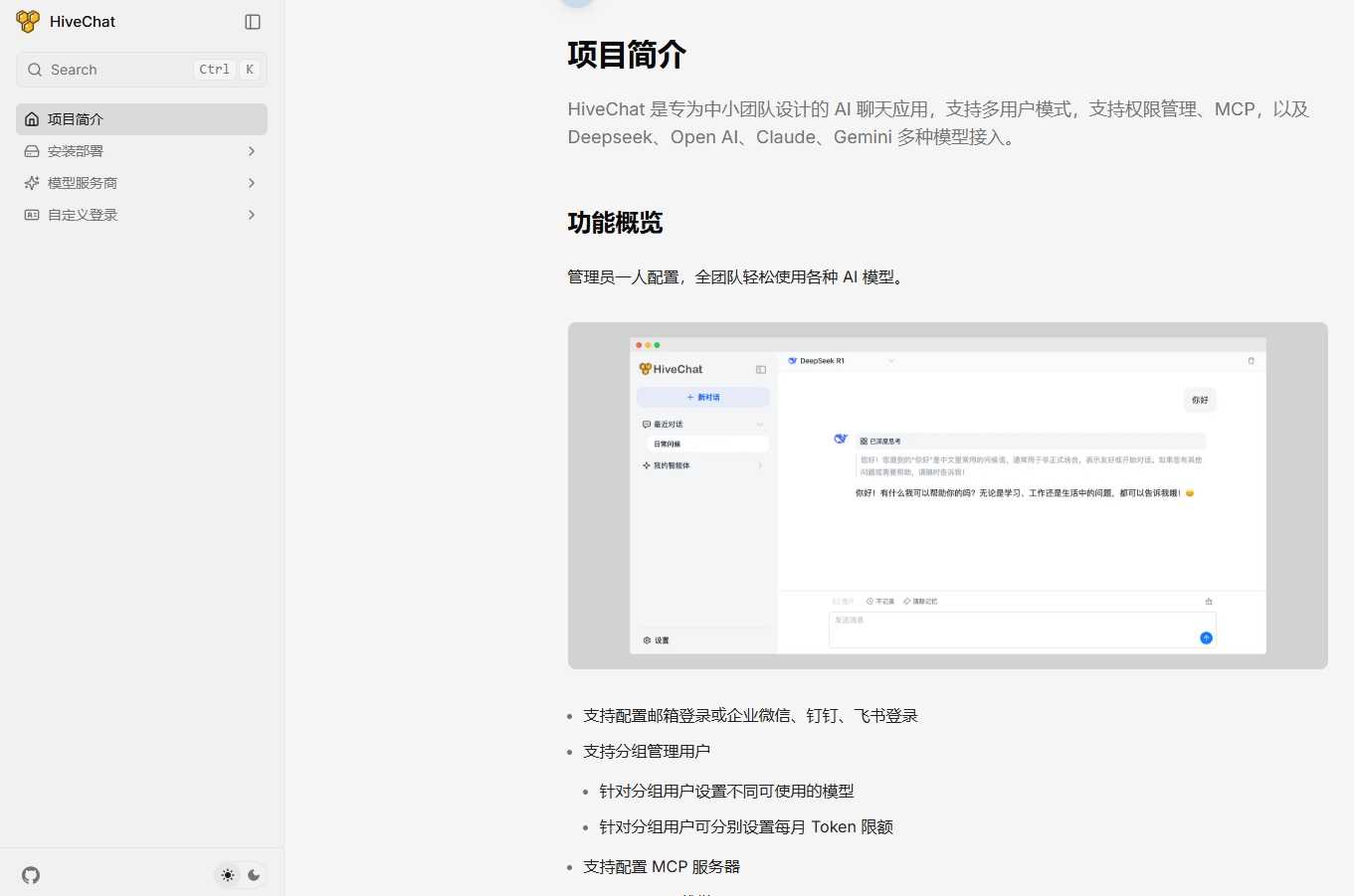Click the 安装部署 drive icon
Screen dimensions: 1354x896
(32, 151)
